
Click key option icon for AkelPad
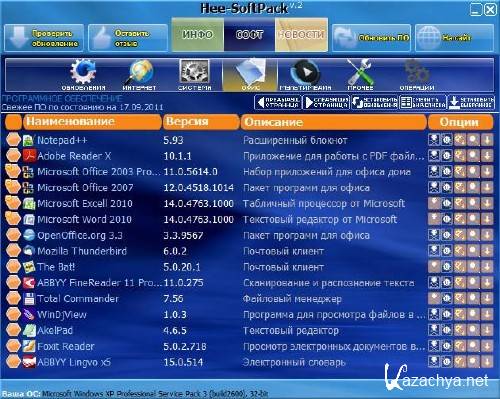[x=460, y=330]
